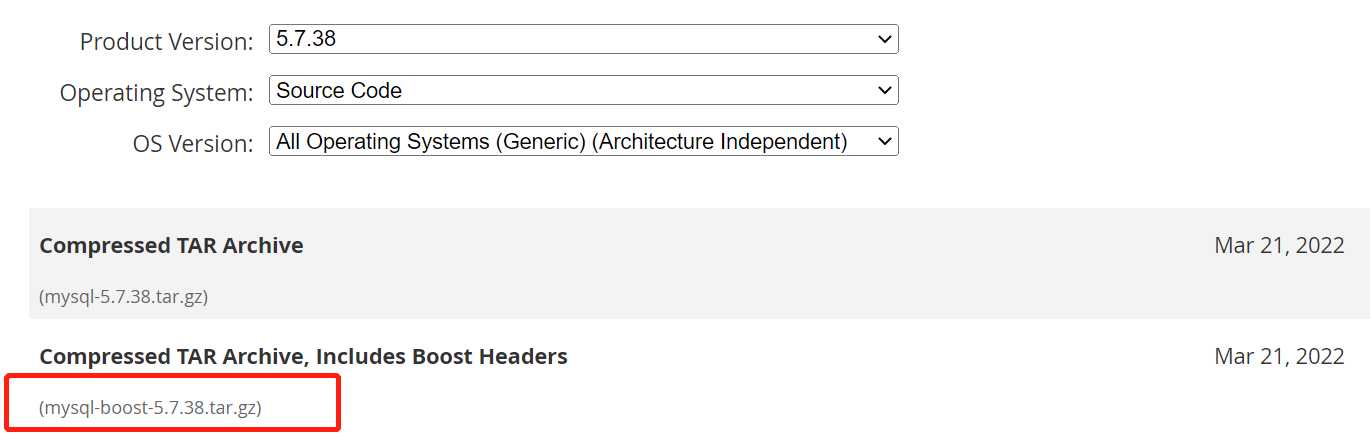Click the mysql-5.7.38.tar.gz file name
The width and height of the screenshot is (1370, 441).
(x=124, y=297)
